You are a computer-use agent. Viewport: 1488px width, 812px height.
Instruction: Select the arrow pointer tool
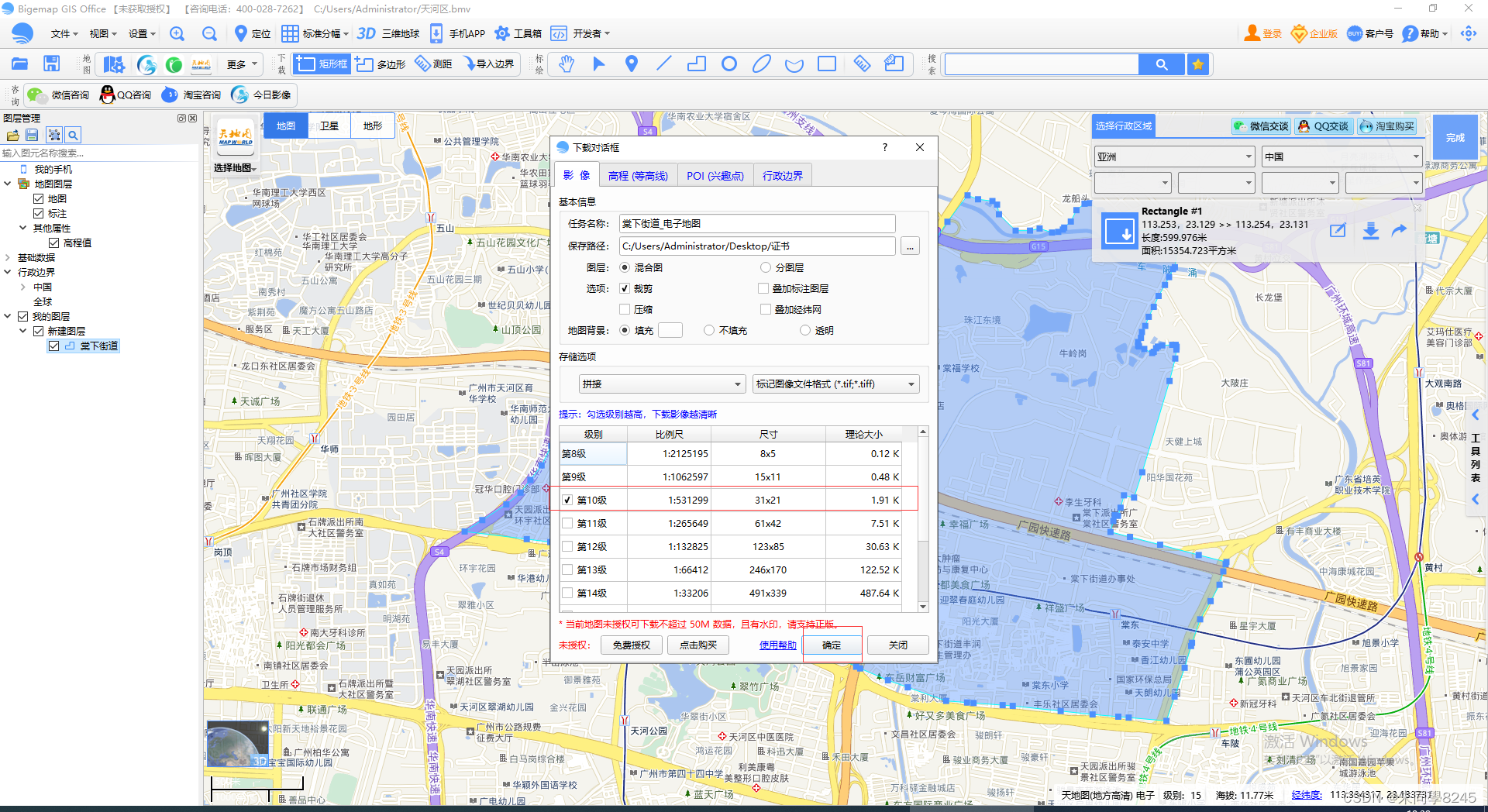[x=598, y=64]
